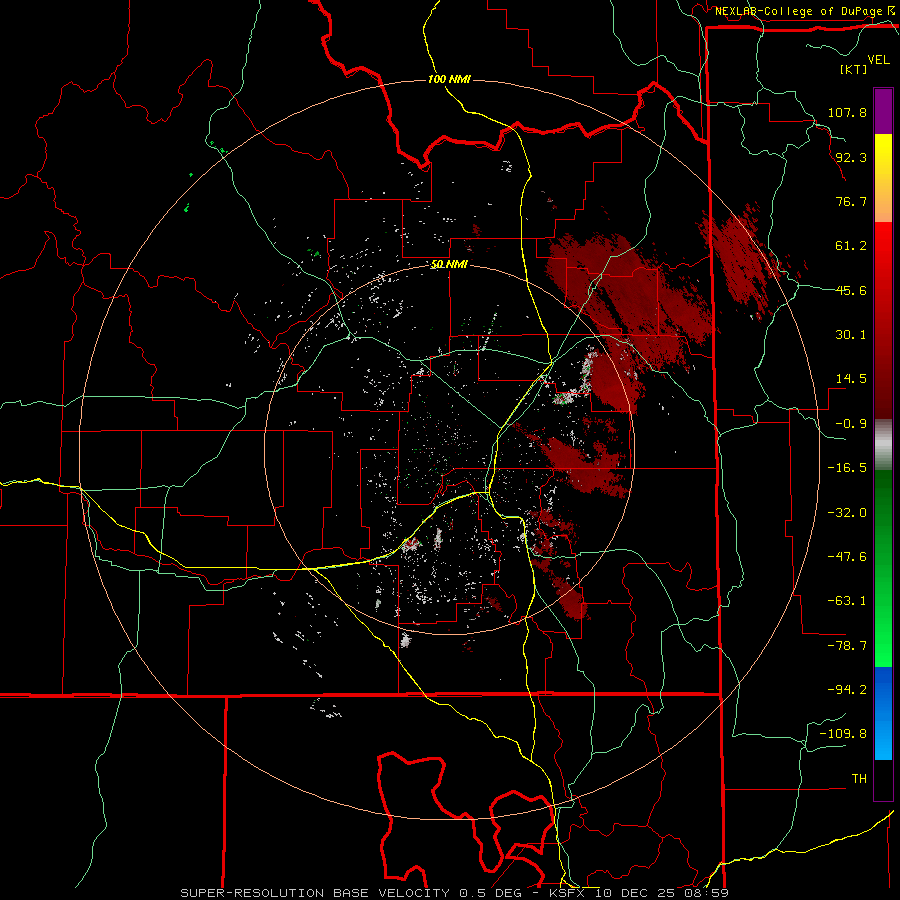Click the 45.6 legend value

[851, 290]
